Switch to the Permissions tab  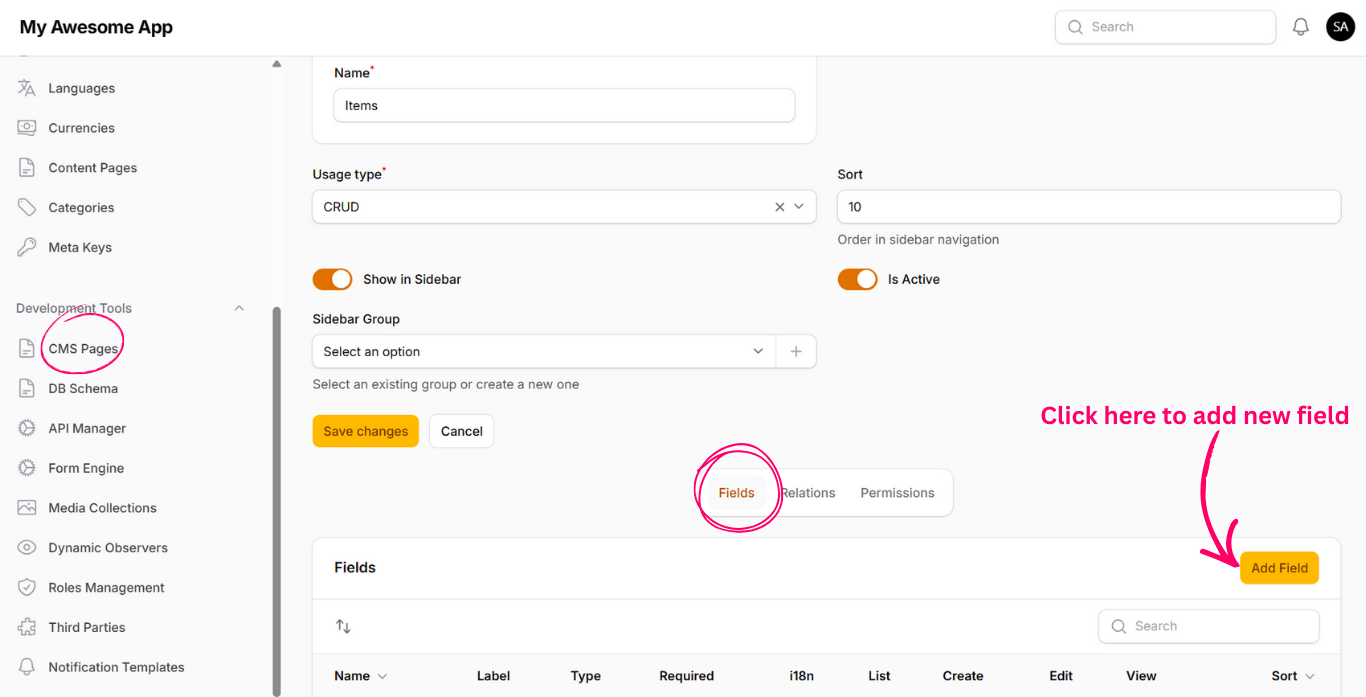pyautogui.click(x=897, y=493)
